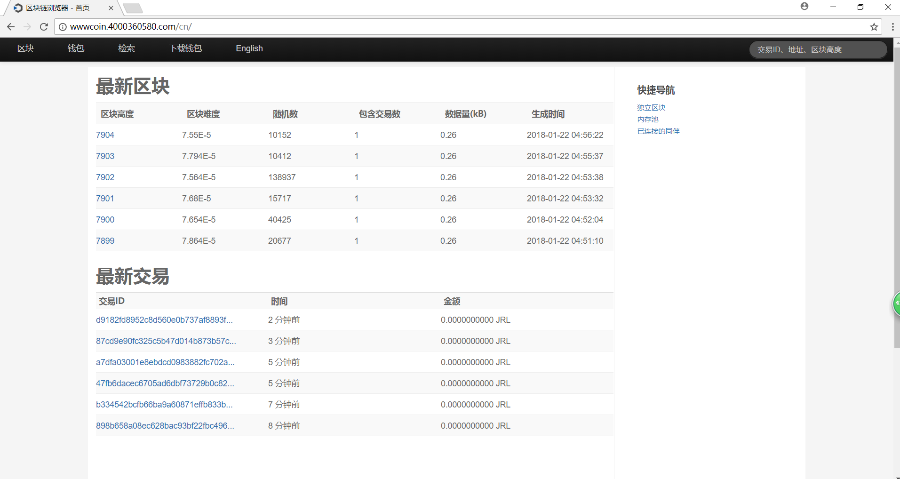The width and height of the screenshot is (900, 479).
Task: Click the 随机数 column header
Action: (x=285, y=114)
